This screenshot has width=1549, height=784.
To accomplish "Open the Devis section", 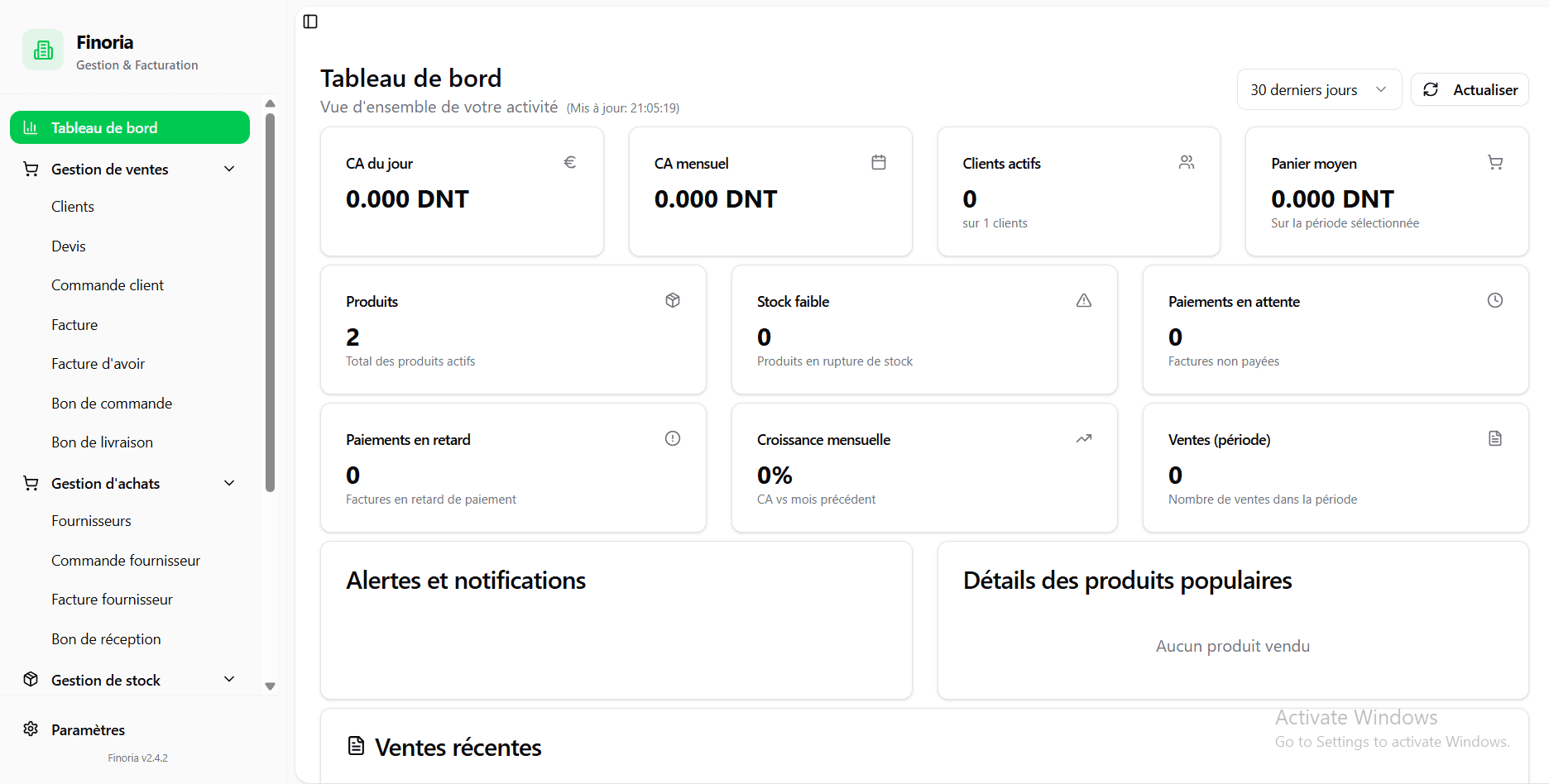I will (69, 246).
